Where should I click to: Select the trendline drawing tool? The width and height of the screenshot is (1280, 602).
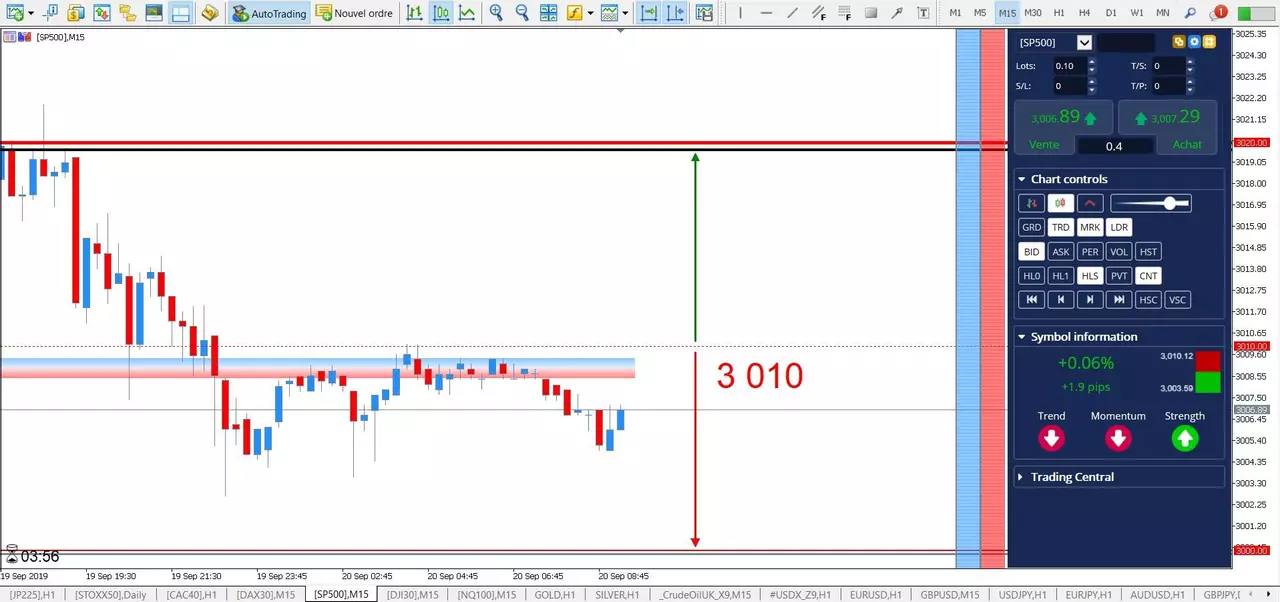pos(792,13)
